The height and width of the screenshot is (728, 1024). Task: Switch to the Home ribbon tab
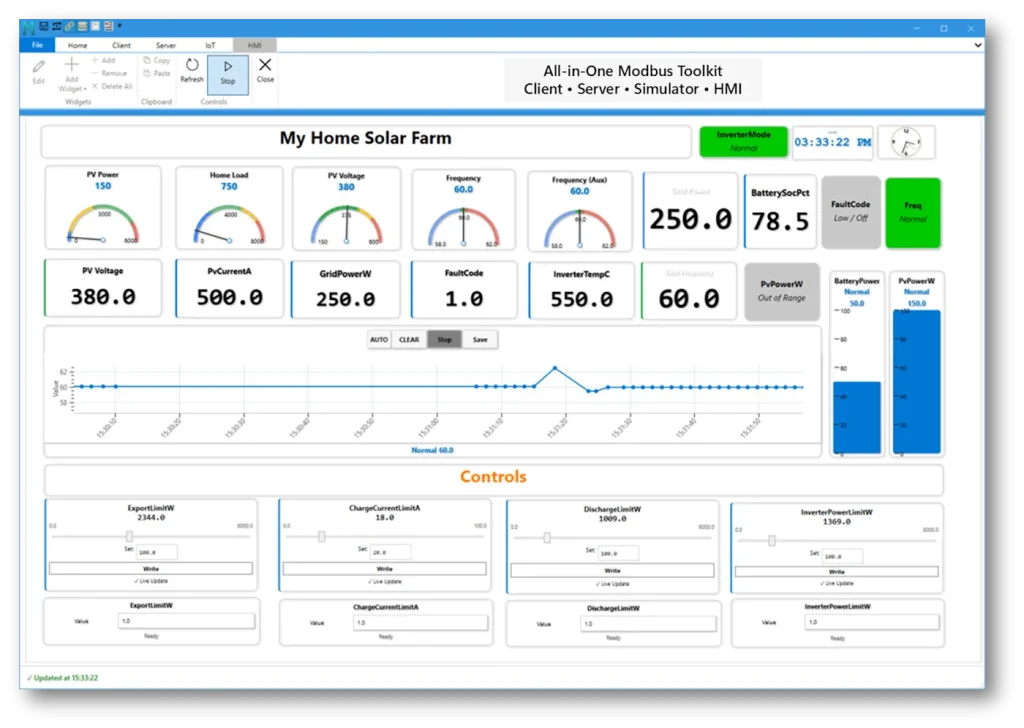77,45
